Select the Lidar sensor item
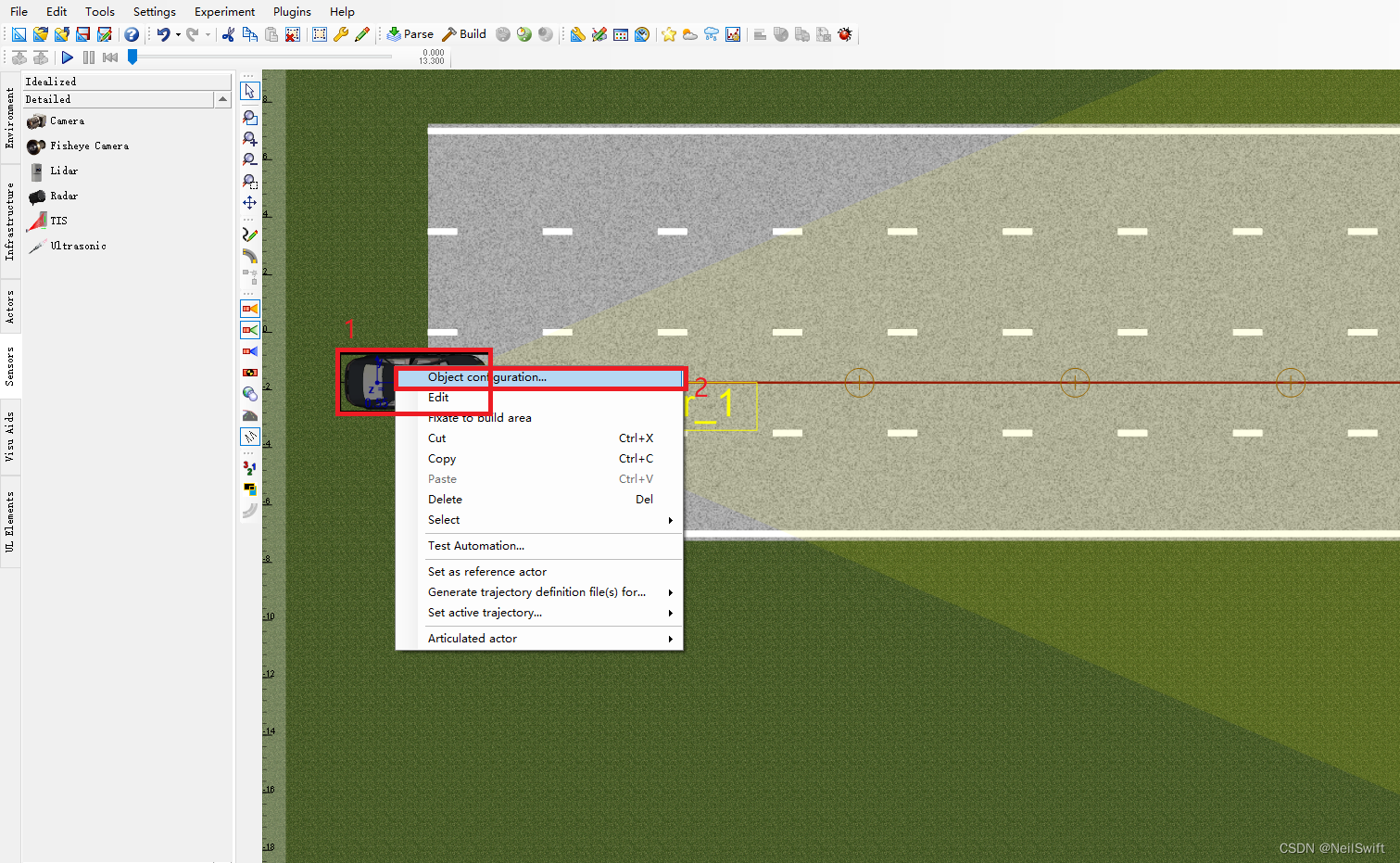1400x863 pixels. [55, 171]
